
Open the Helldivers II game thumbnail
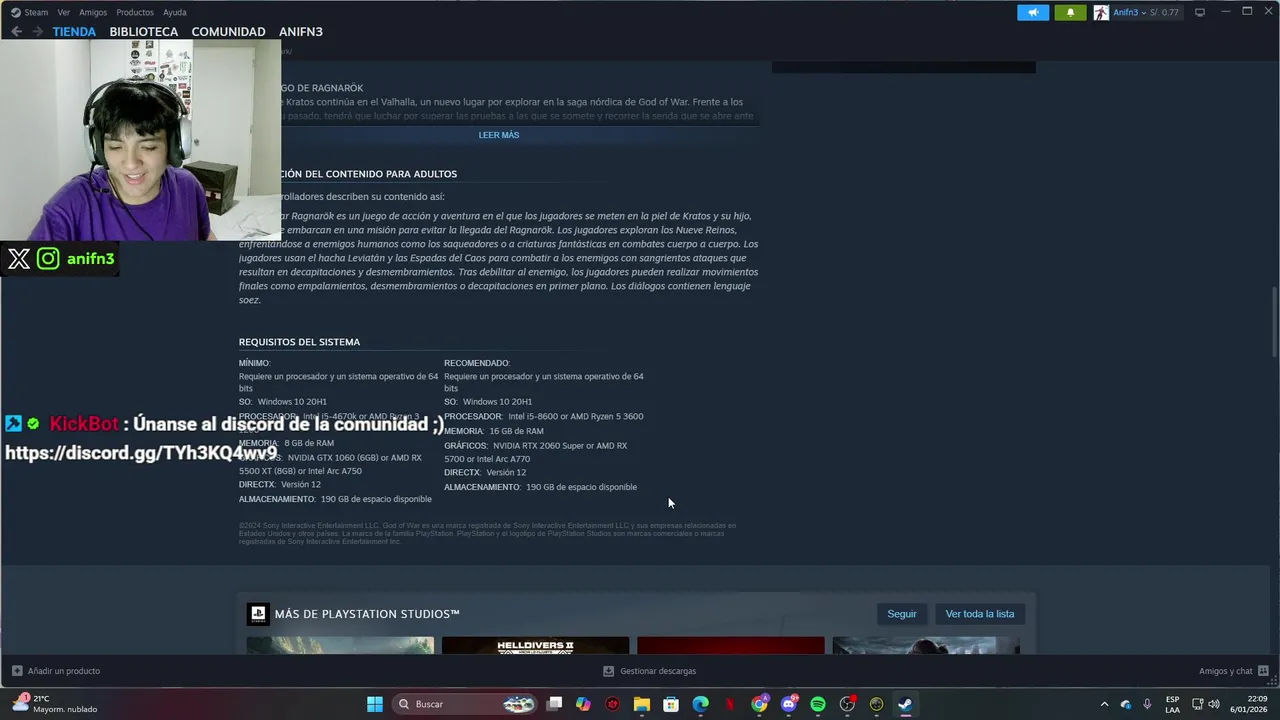[536, 645]
